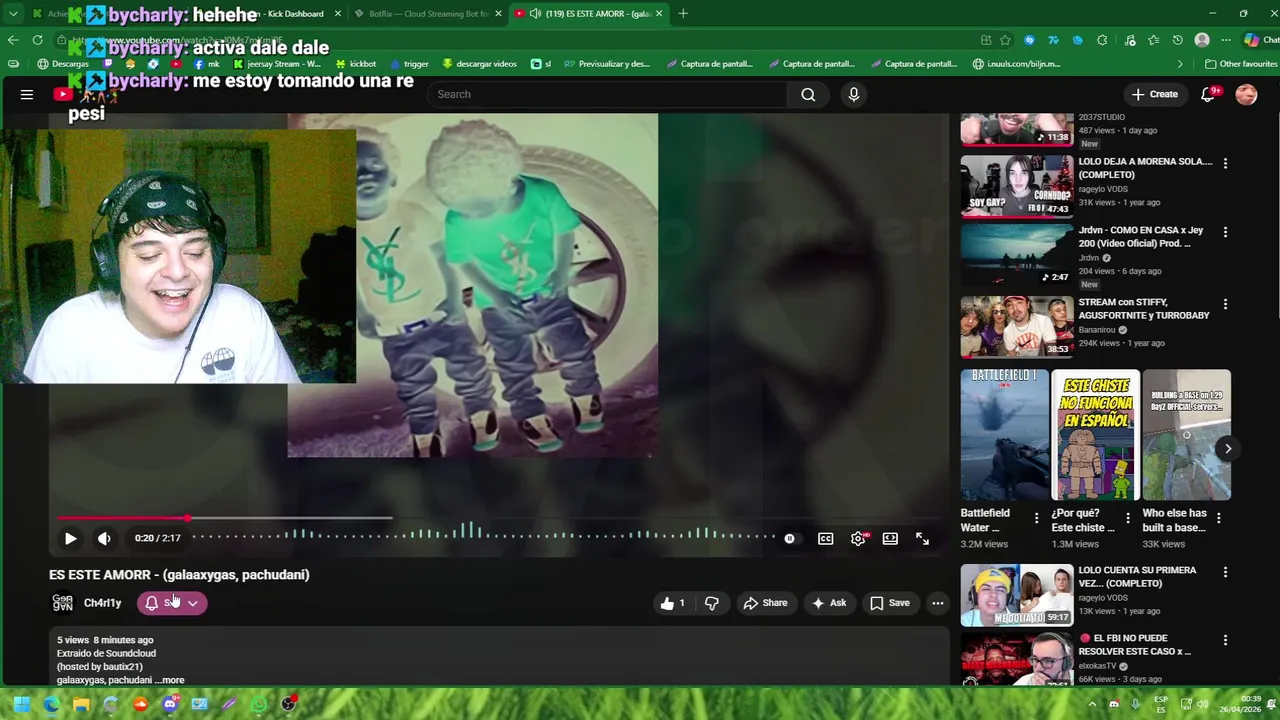This screenshot has height=720, width=1280.
Task: Show more bookmarks with the overflow chevron
Action: click(x=1180, y=64)
